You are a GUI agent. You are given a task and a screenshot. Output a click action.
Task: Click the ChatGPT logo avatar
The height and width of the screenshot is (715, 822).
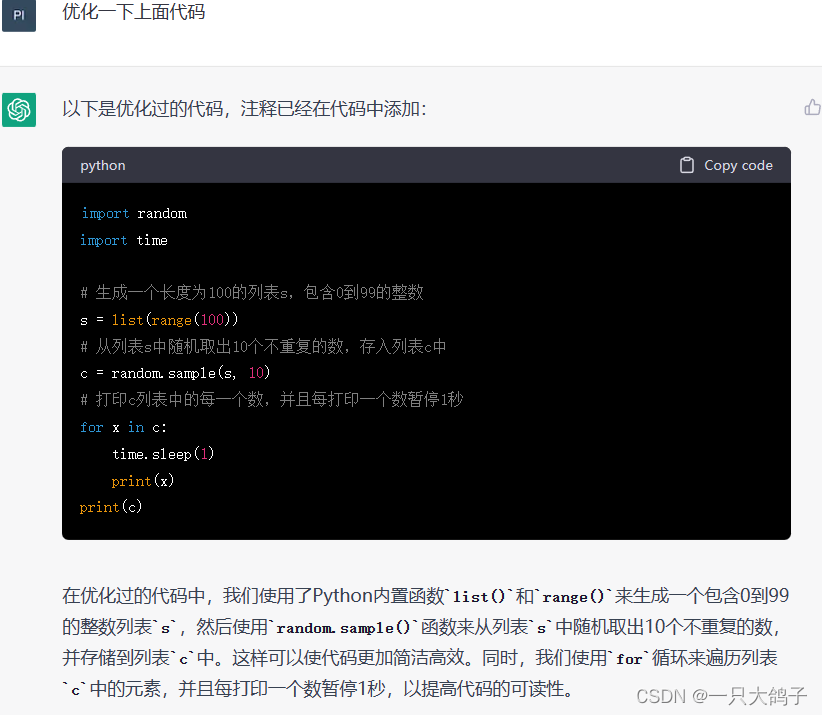click(19, 110)
